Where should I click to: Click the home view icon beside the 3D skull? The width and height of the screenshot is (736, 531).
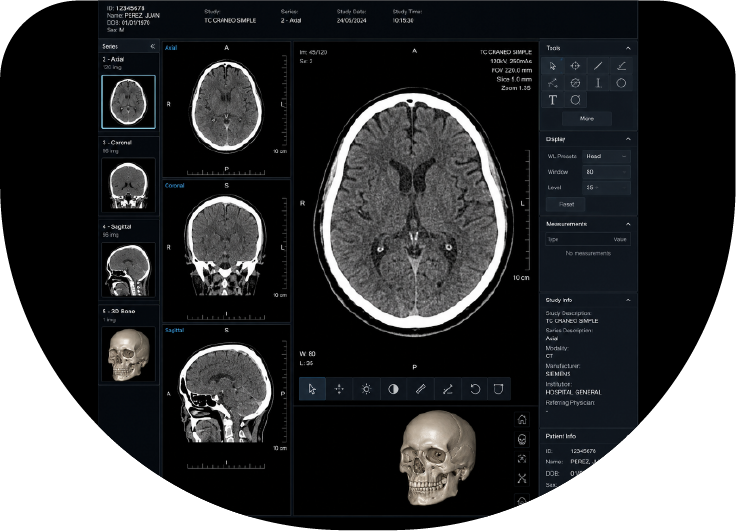522,419
